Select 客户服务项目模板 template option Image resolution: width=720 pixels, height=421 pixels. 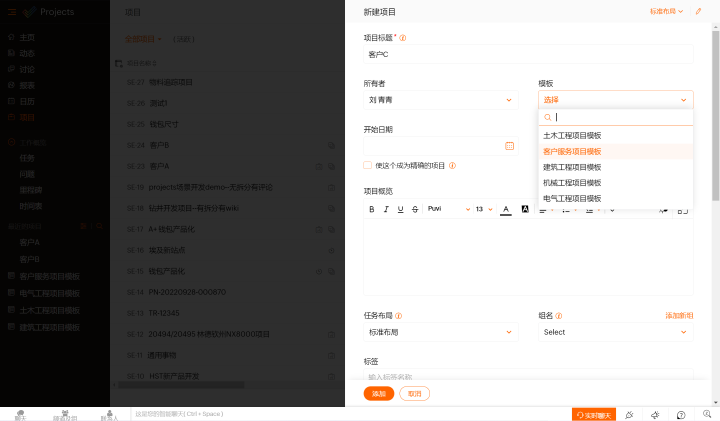(616, 152)
